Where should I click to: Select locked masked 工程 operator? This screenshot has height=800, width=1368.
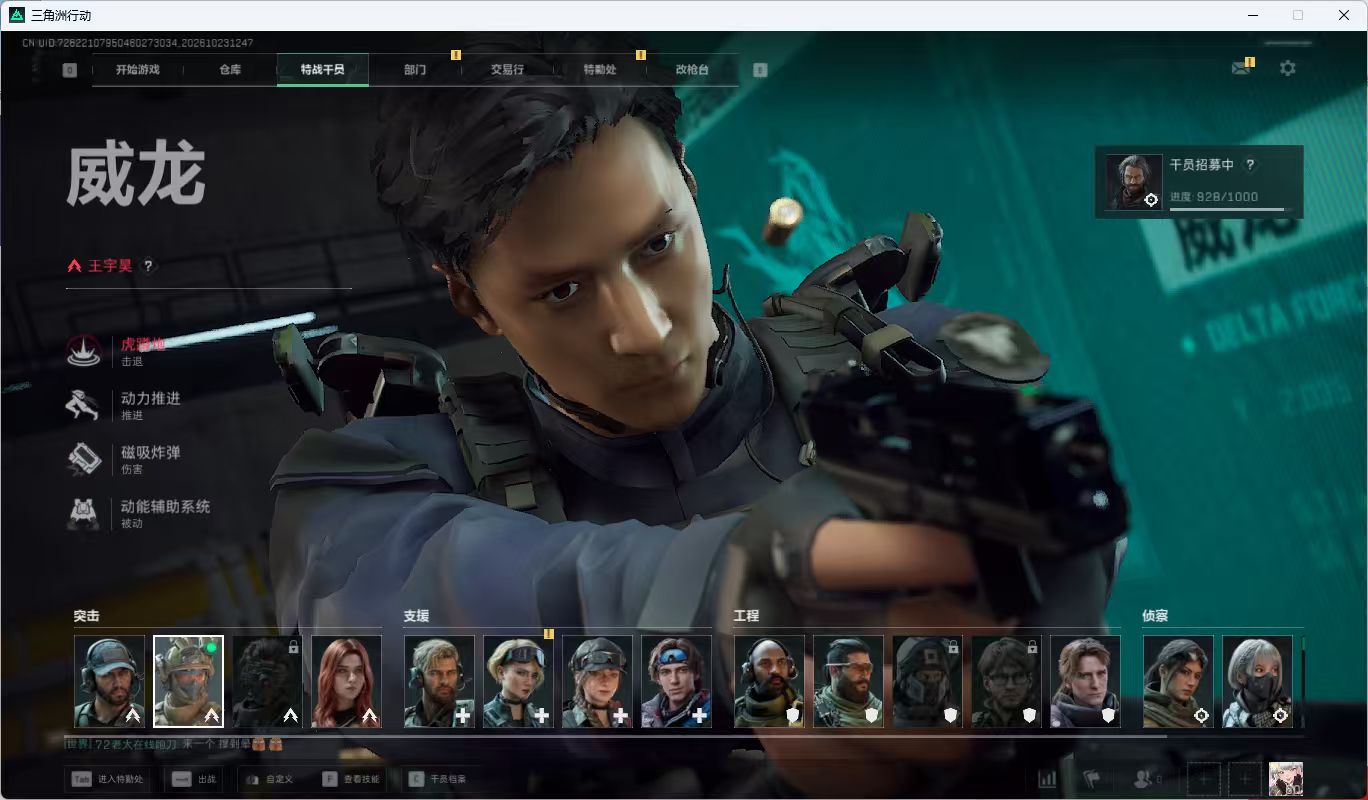[x=927, y=681]
